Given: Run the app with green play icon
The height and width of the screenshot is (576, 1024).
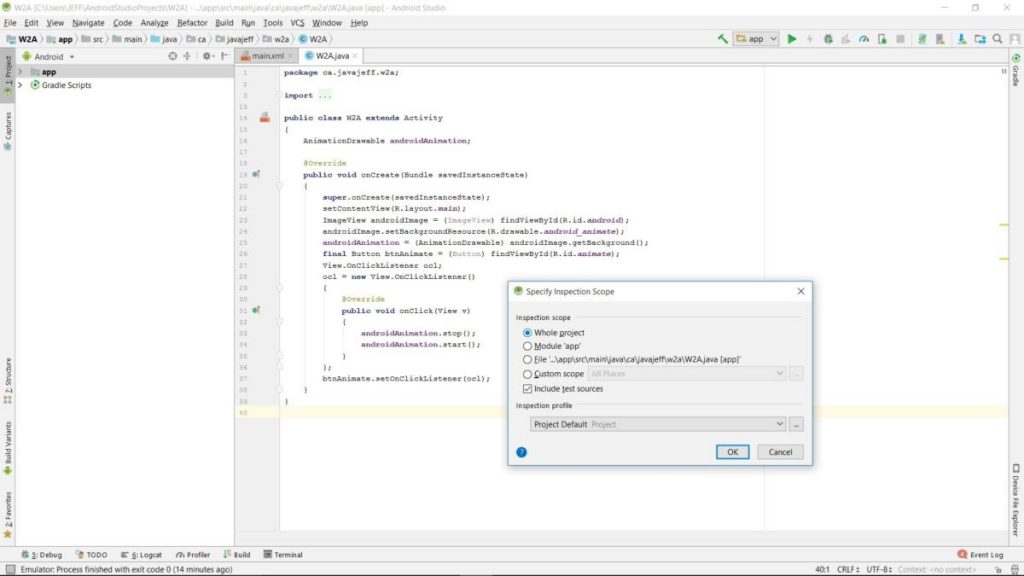Looking at the screenshot, I should [x=792, y=39].
